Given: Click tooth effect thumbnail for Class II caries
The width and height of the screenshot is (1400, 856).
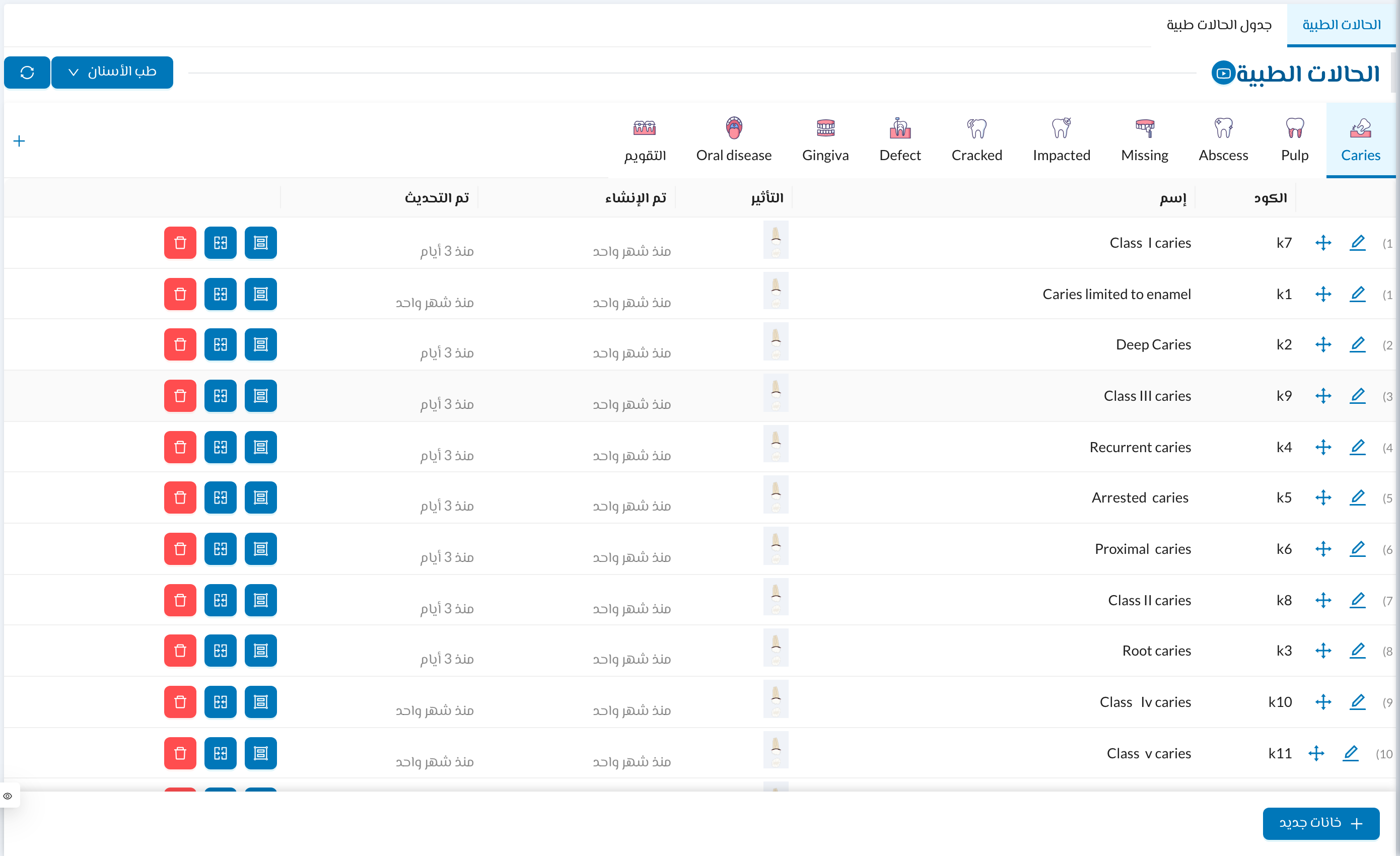Looking at the screenshot, I should [776, 597].
